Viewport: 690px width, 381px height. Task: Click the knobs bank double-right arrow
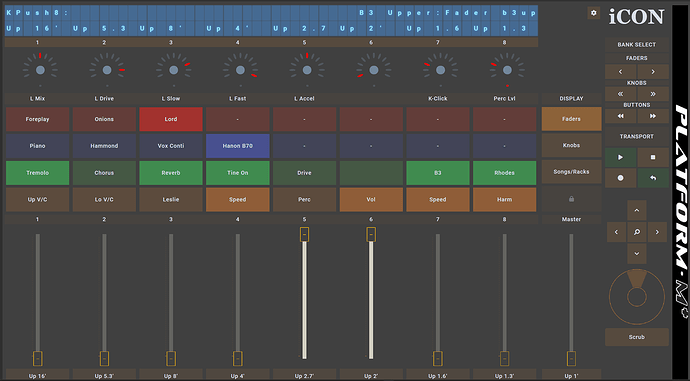653,94
